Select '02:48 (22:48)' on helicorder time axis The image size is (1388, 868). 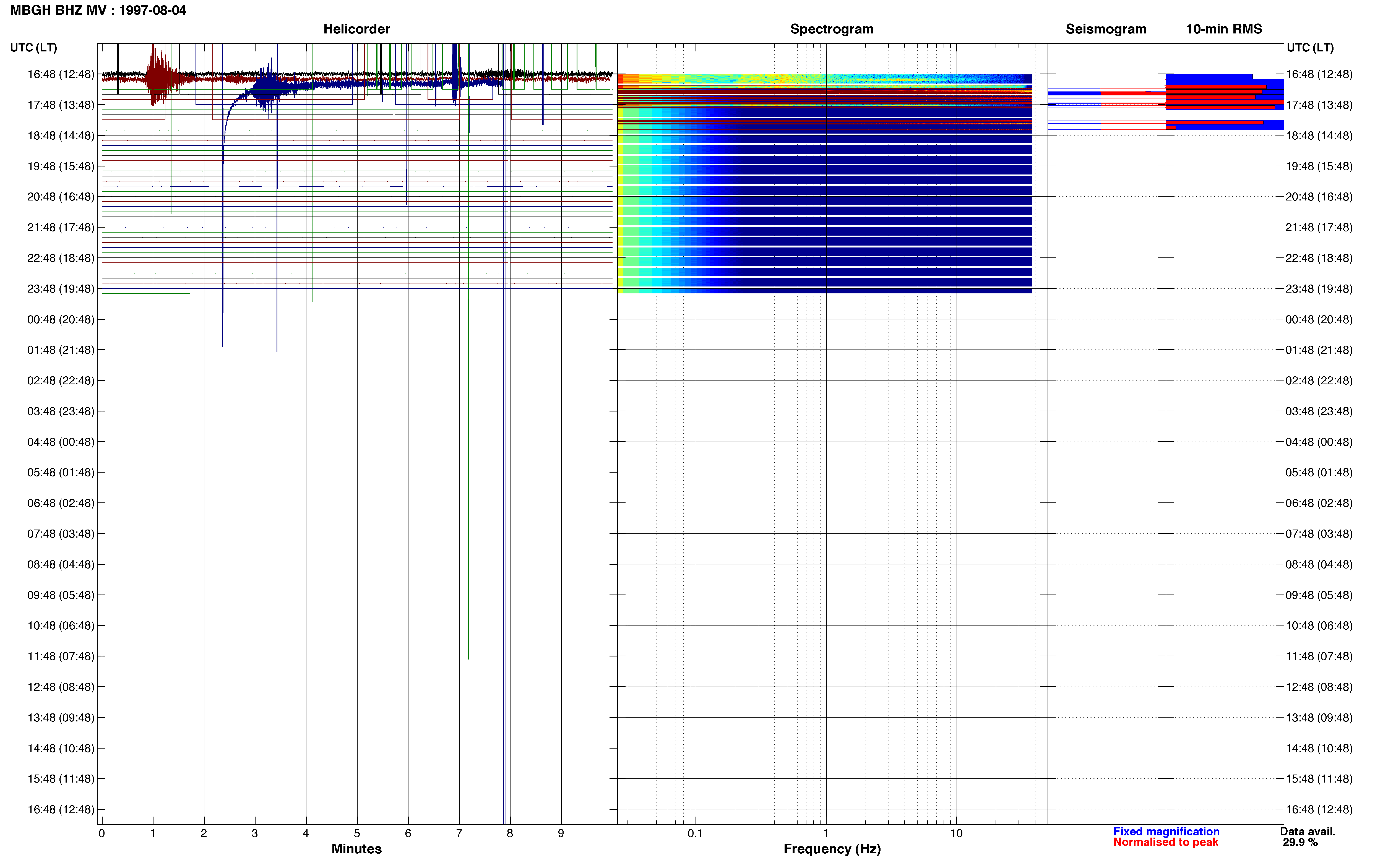point(61,380)
